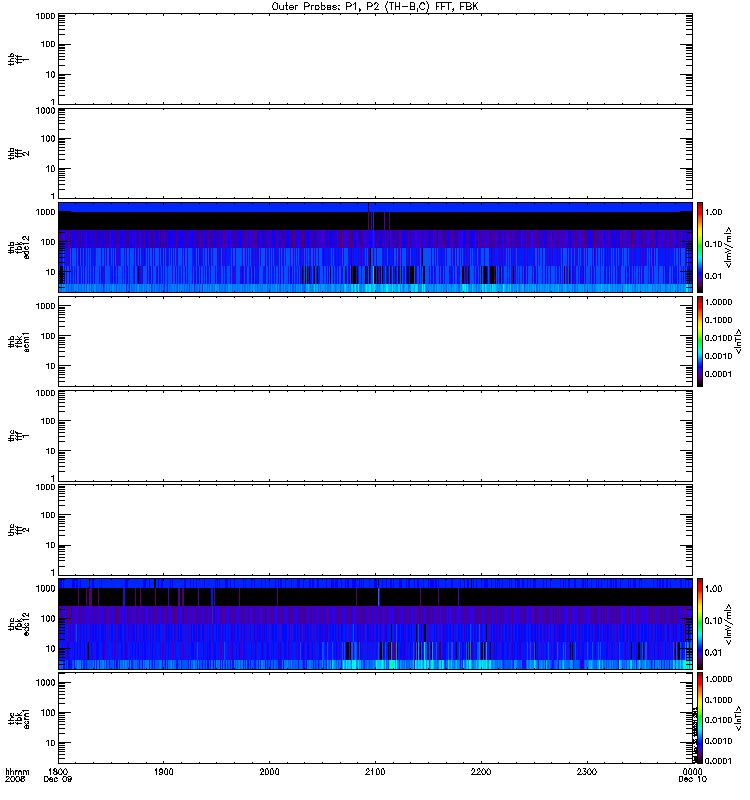750x800 pixels.
Task: Click the 'hhmm 2008' axis legend
Action: (17, 776)
